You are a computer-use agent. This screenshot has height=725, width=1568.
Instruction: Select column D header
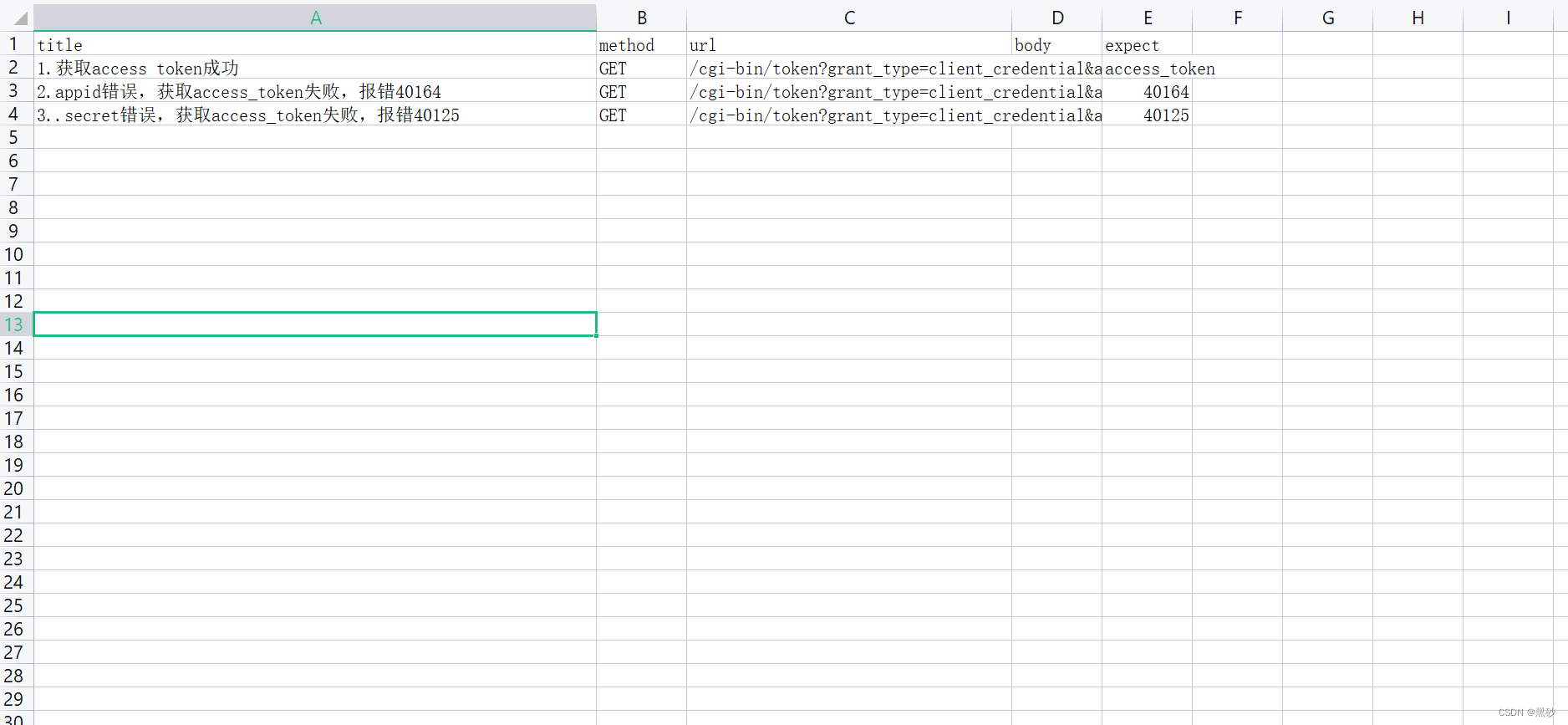[x=1057, y=18]
